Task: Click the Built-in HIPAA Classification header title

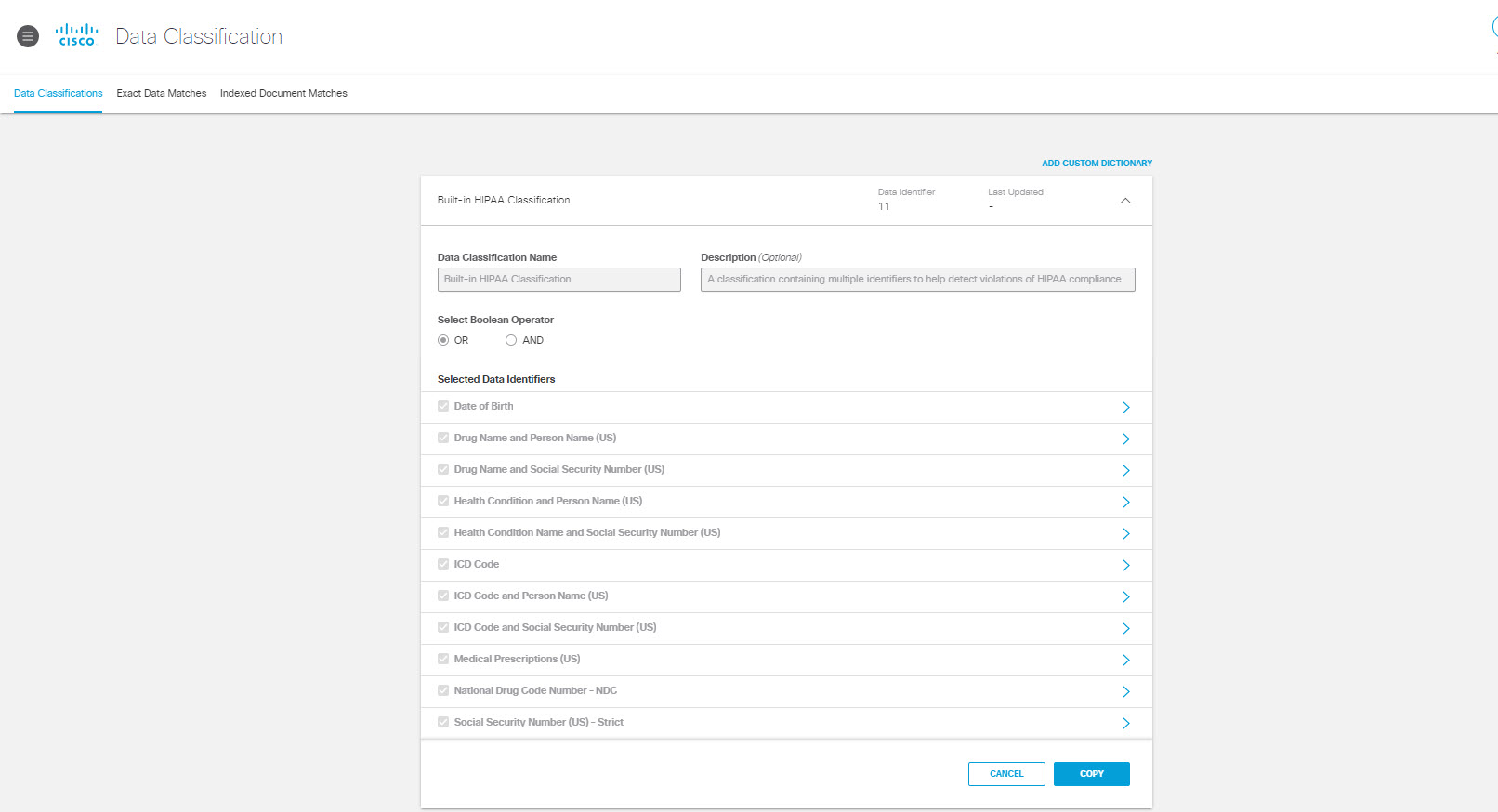Action: click(x=504, y=200)
